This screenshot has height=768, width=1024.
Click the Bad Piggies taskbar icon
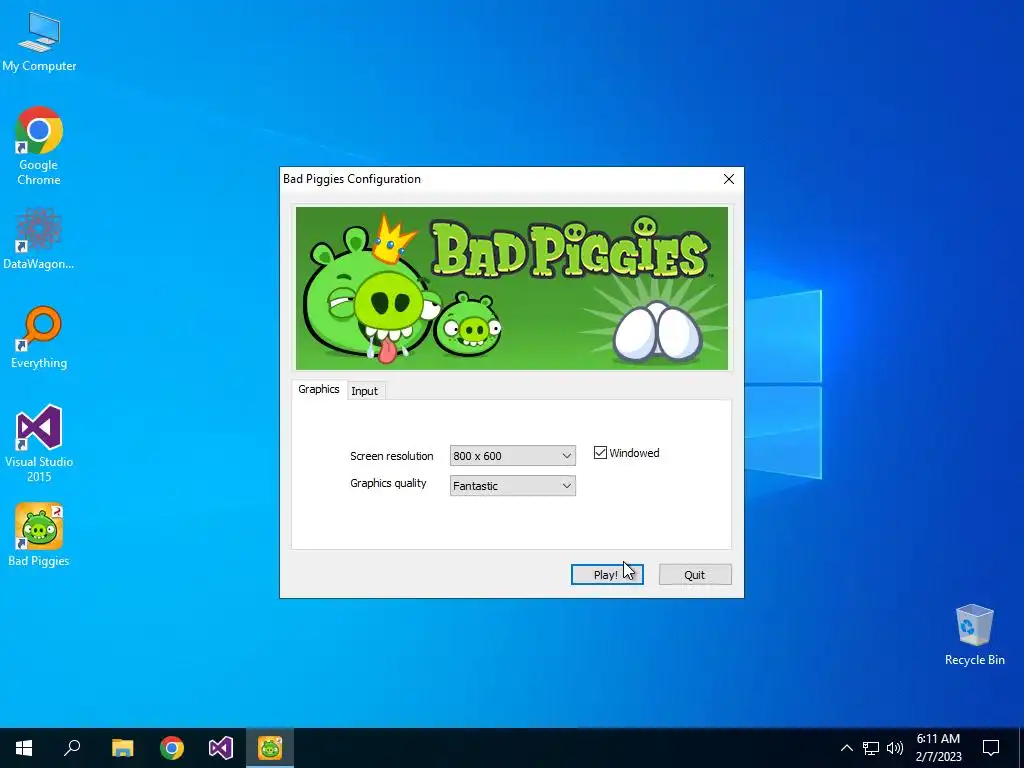270,748
